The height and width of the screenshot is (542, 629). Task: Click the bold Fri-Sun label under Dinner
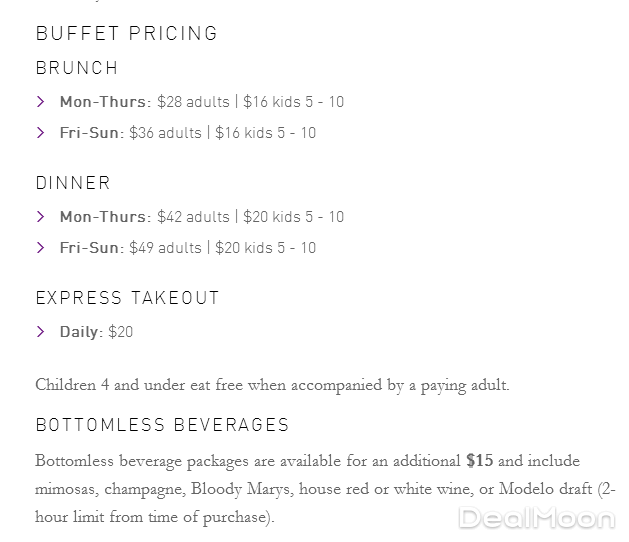point(91,247)
